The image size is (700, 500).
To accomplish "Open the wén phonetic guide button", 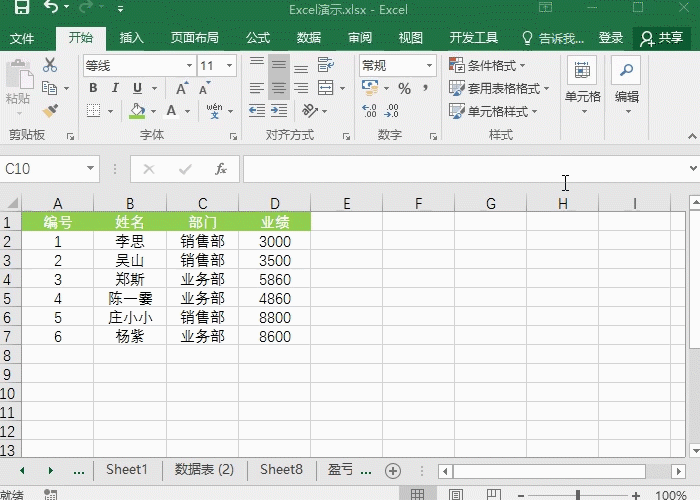I will tap(214, 111).
